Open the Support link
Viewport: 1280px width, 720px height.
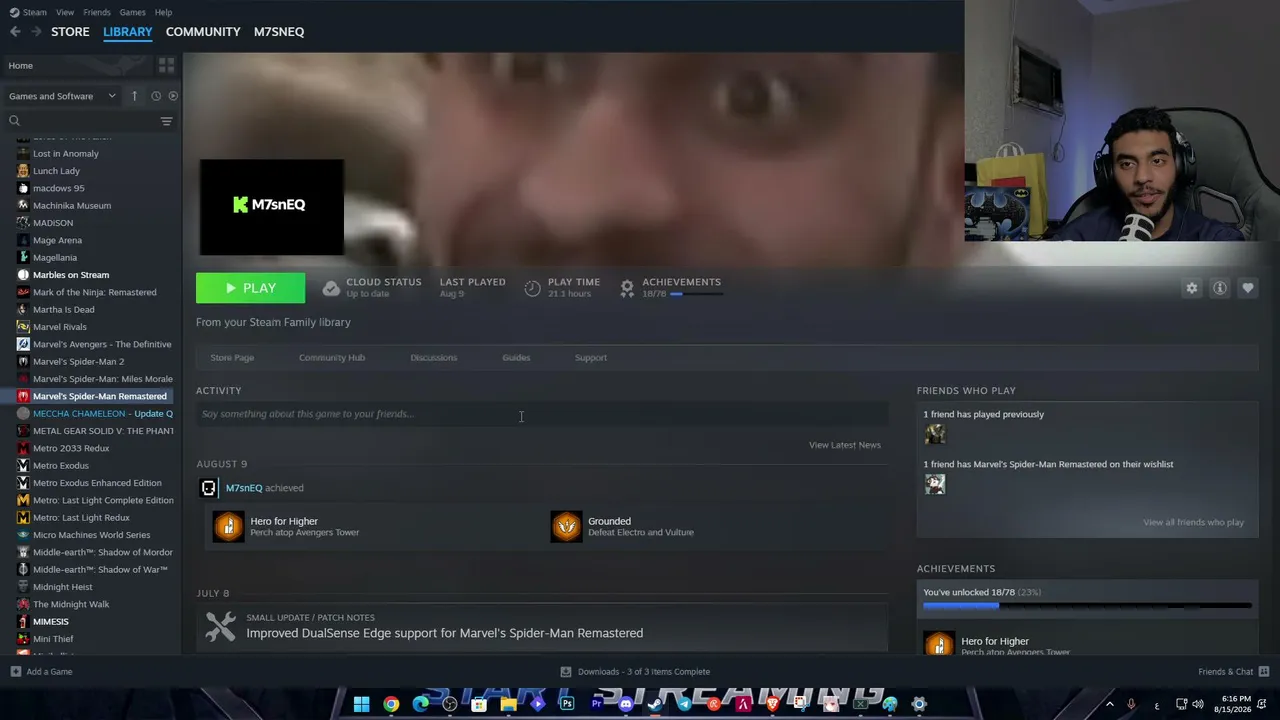pos(591,357)
